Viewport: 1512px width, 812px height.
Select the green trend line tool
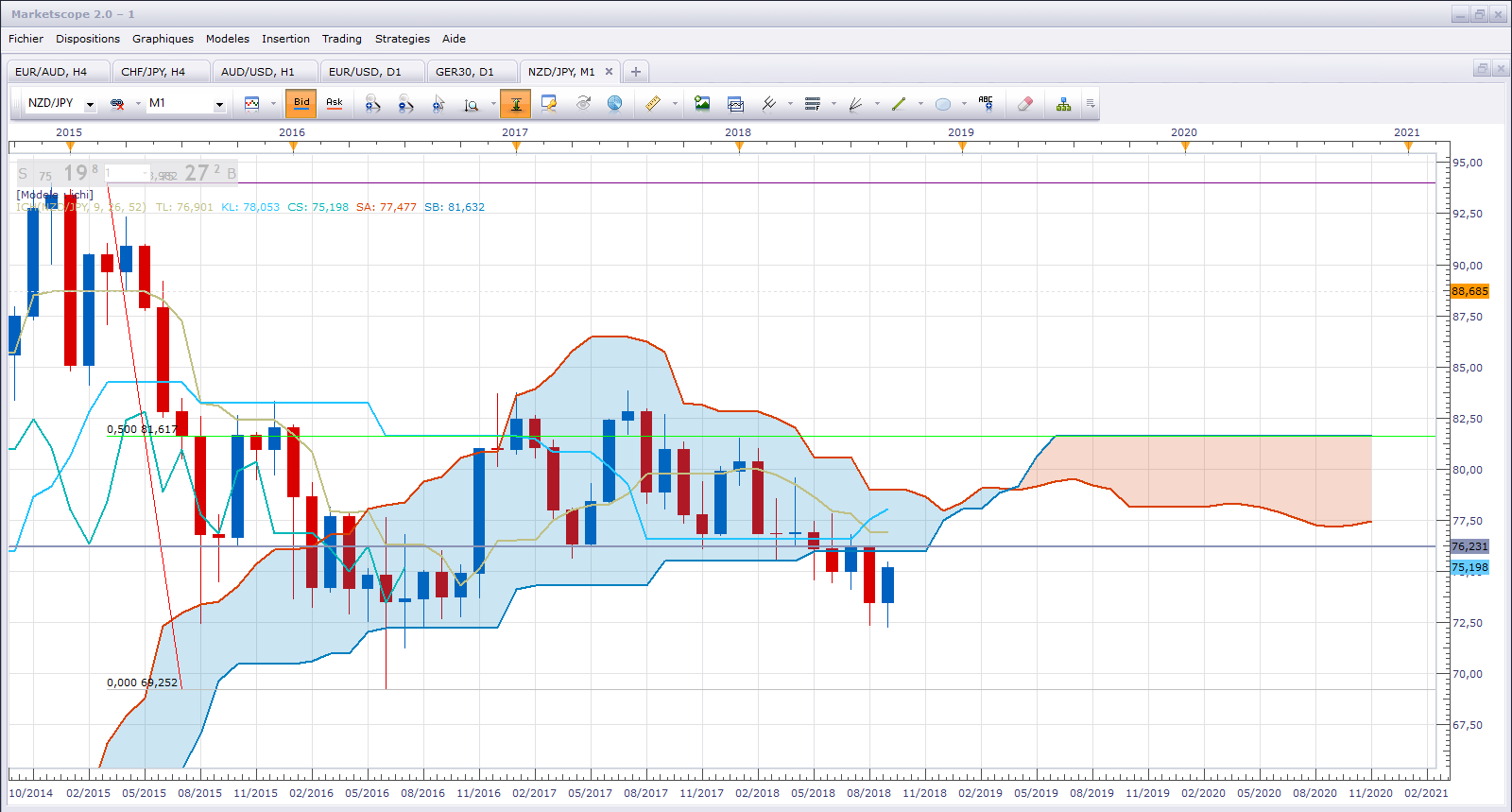click(899, 104)
